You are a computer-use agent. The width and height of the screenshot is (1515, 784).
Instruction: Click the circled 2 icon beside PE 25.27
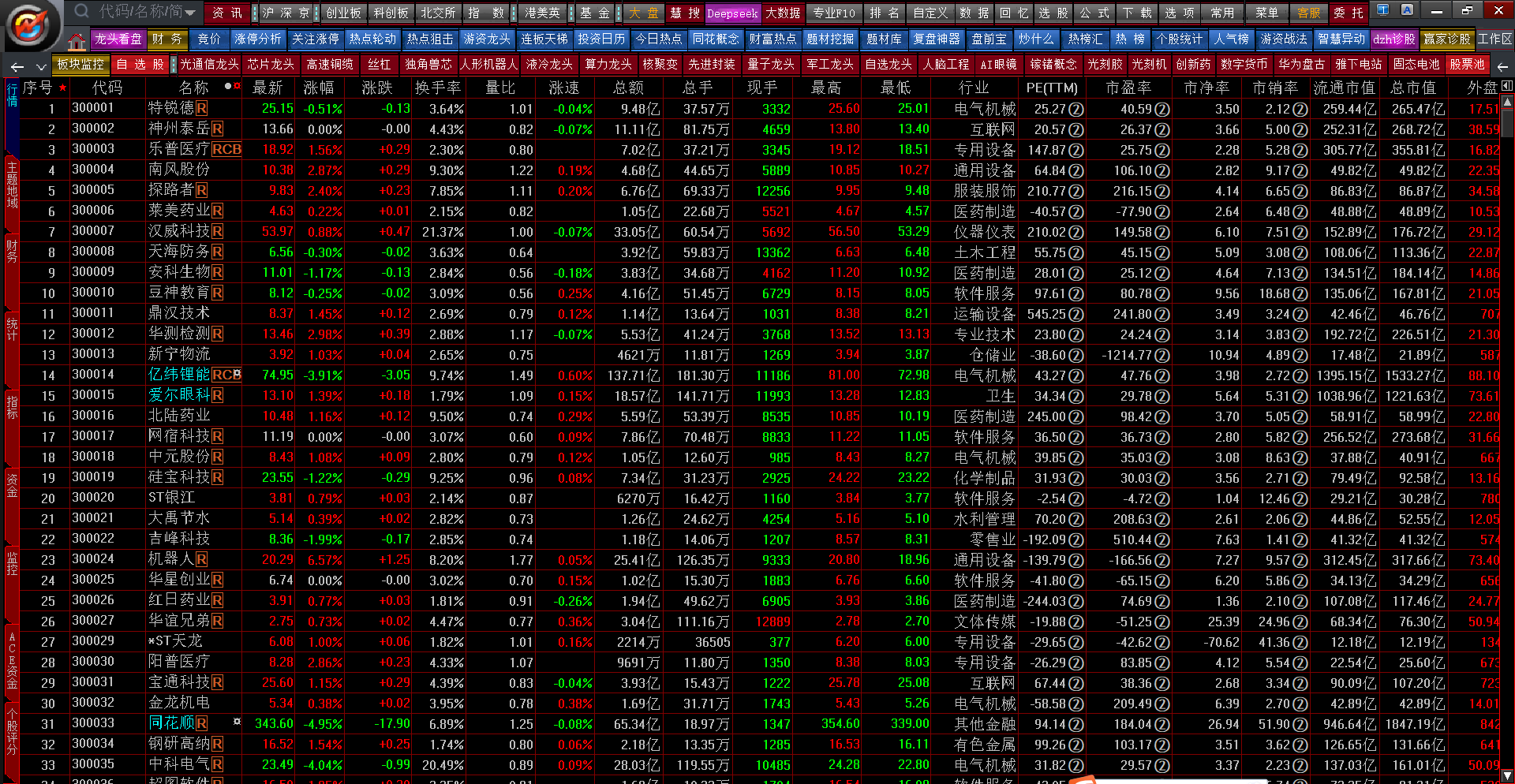pyautogui.click(x=1076, y=110)
